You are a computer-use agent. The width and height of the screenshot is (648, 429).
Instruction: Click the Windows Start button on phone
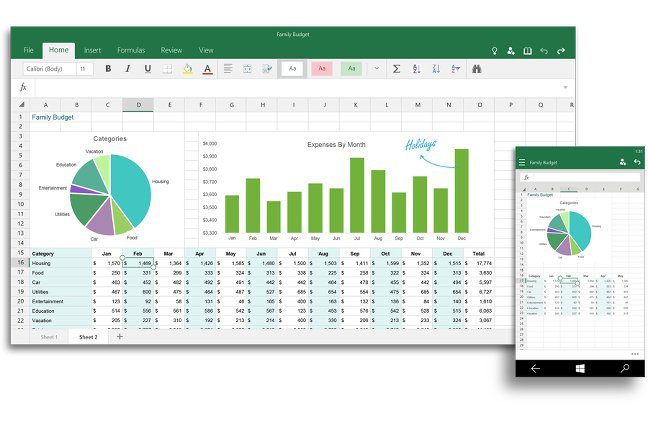[578, 368]
